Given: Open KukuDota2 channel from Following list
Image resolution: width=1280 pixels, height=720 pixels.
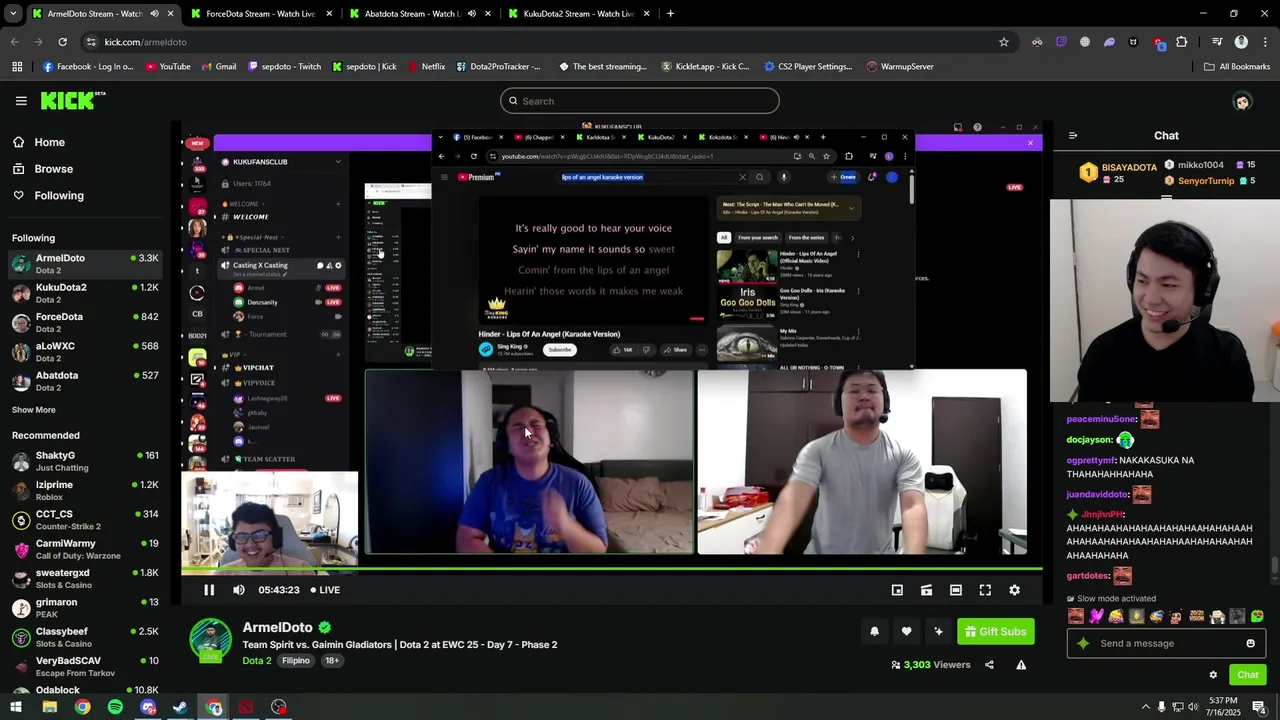Looking at the screenshot, I should [85, 292].
